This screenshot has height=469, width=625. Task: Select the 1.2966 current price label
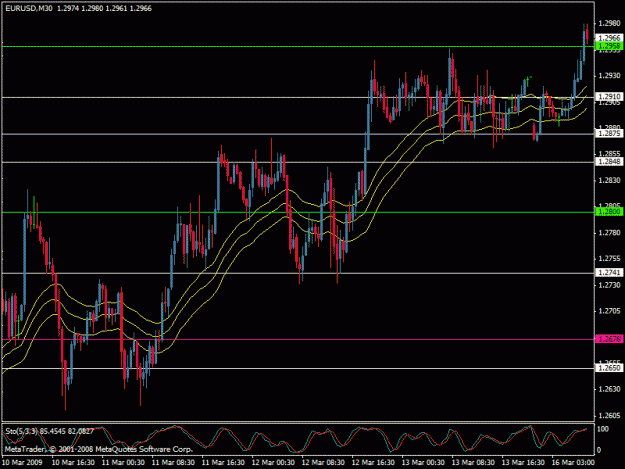point(609,38)
